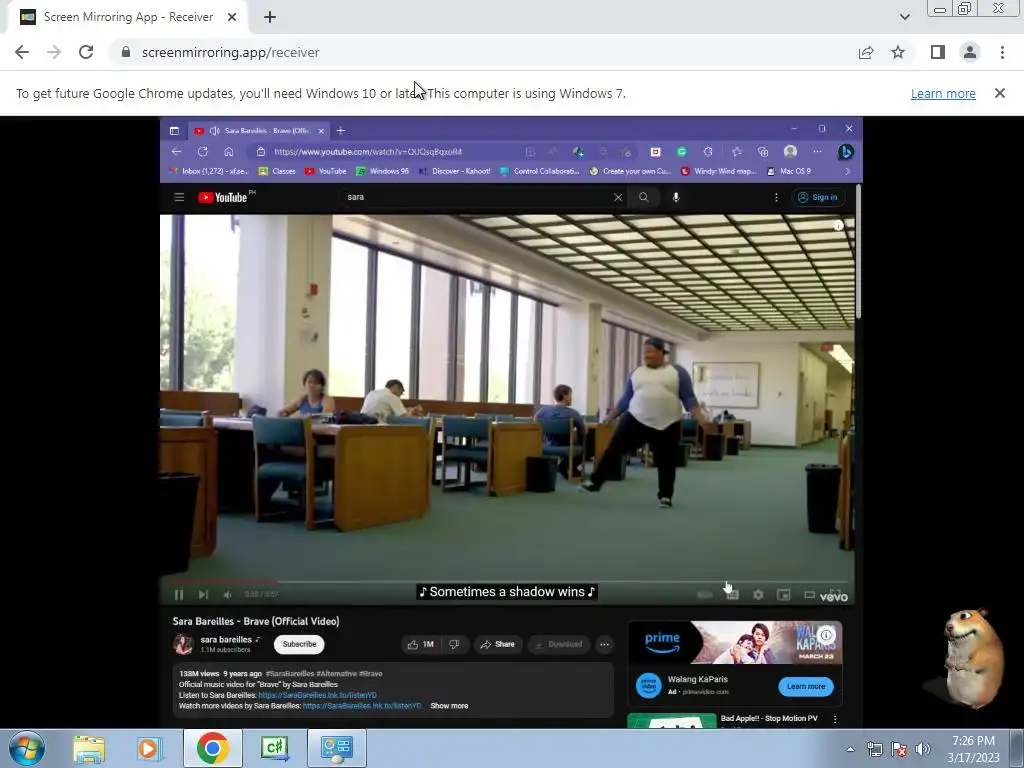This screenshot has width=1024, height=768.
Task: Open Edge profile avatar
Action: [x=790, y=152]
